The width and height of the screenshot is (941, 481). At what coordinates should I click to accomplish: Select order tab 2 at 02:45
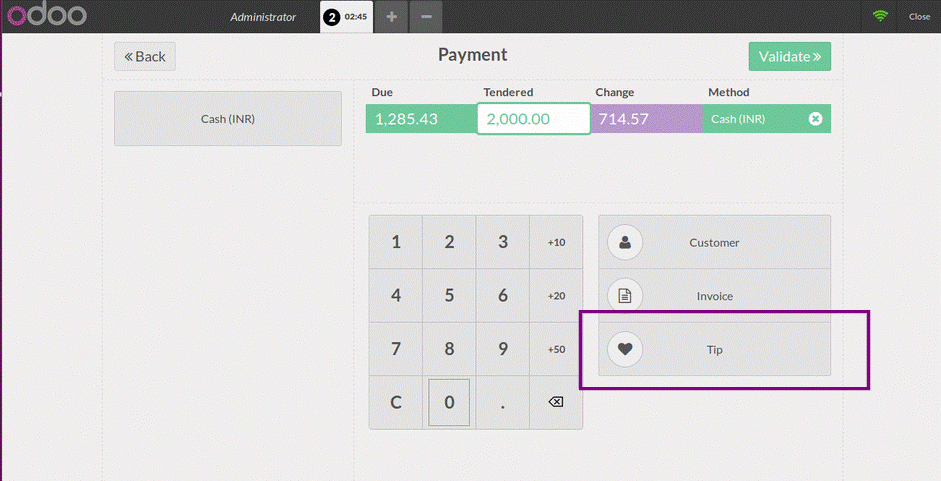pos(346,17)
